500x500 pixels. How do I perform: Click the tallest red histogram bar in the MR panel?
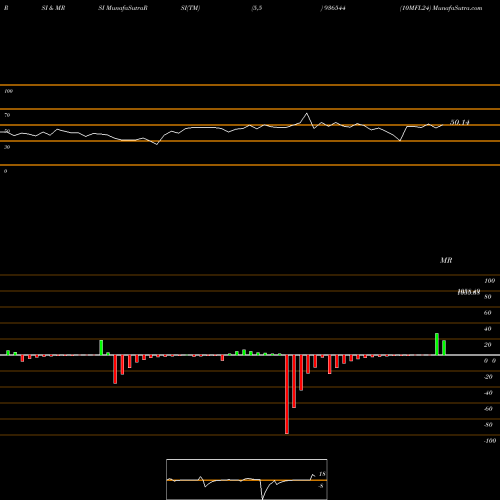287,394
